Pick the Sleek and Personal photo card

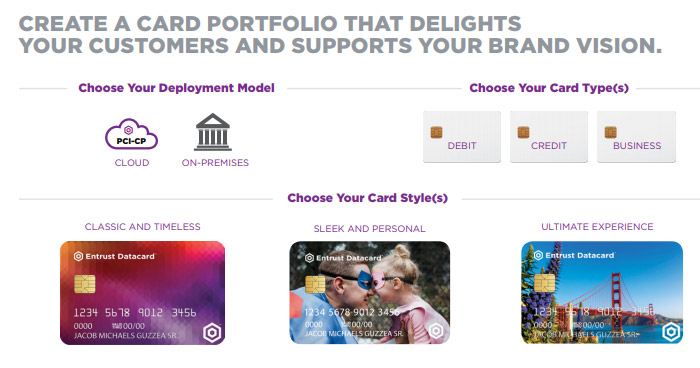370,293
